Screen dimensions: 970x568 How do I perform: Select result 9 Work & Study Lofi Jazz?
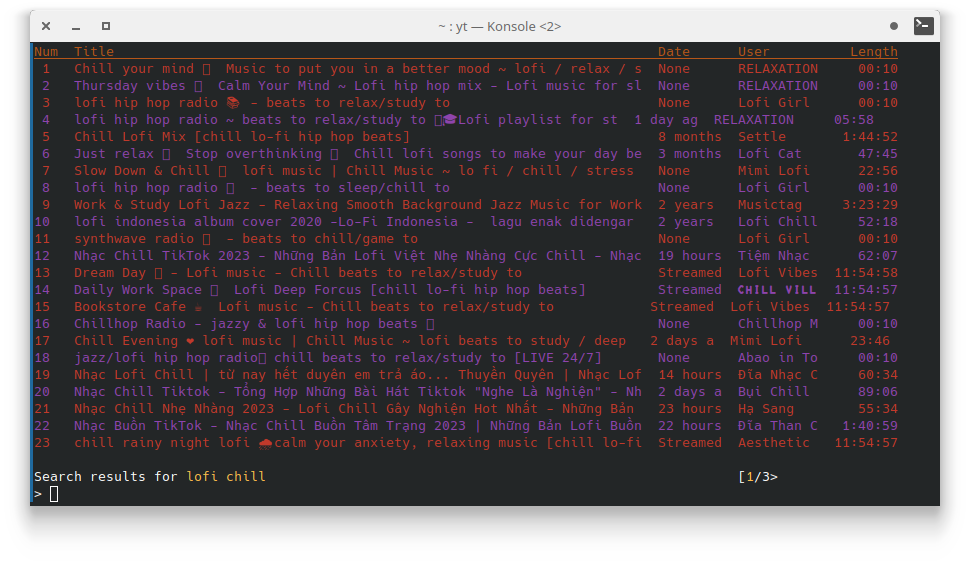click(357, 205)
